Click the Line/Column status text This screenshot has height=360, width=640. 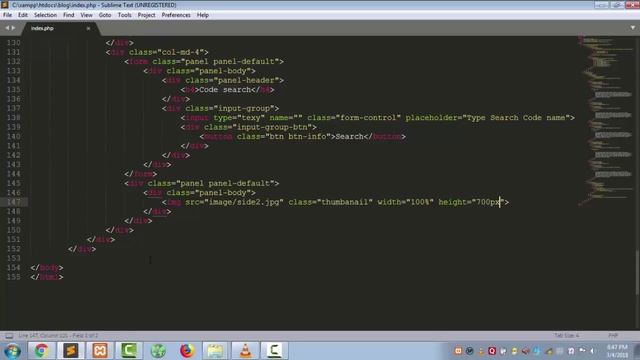[58, 336]
